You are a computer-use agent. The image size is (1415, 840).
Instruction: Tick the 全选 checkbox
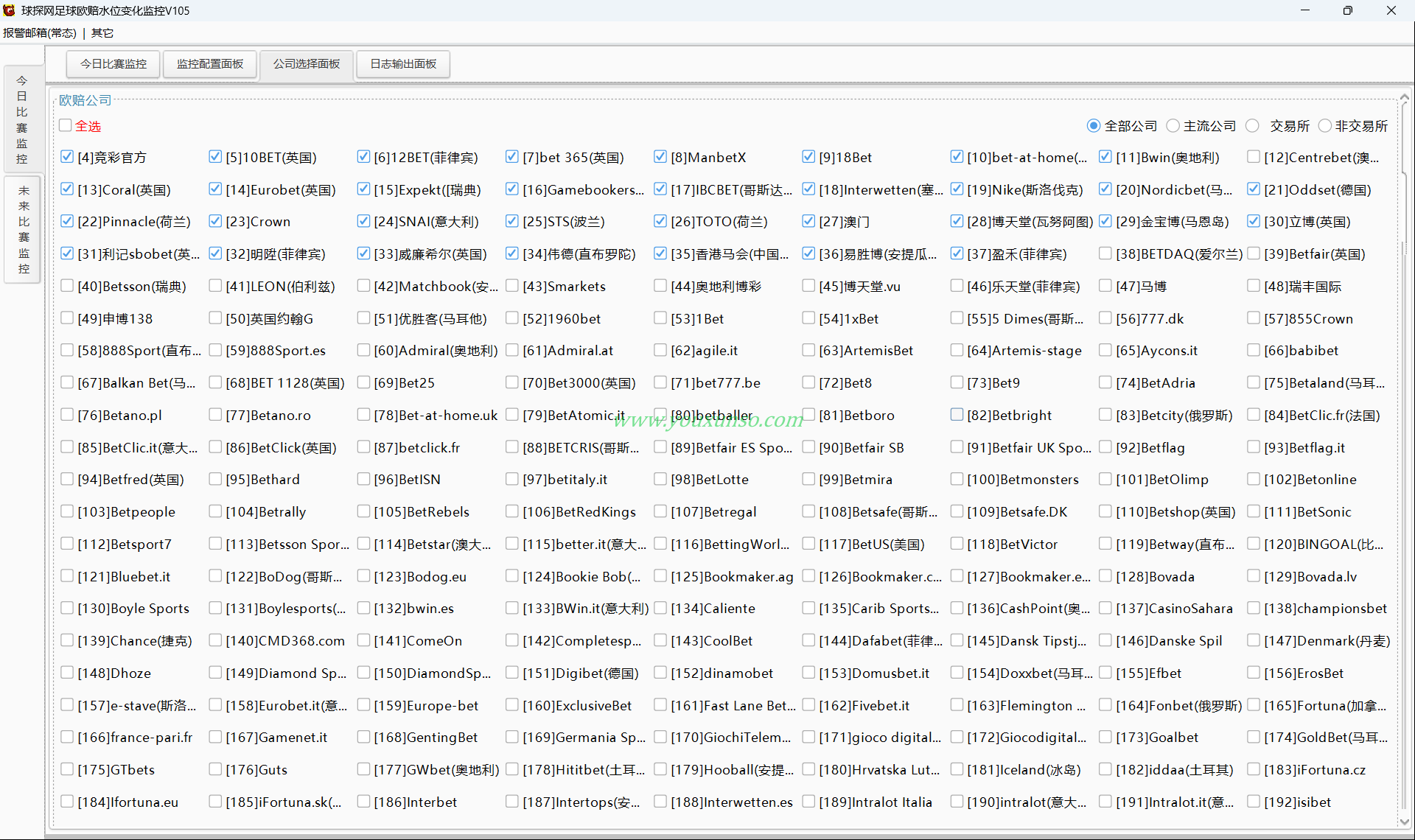tap(66, 126)
